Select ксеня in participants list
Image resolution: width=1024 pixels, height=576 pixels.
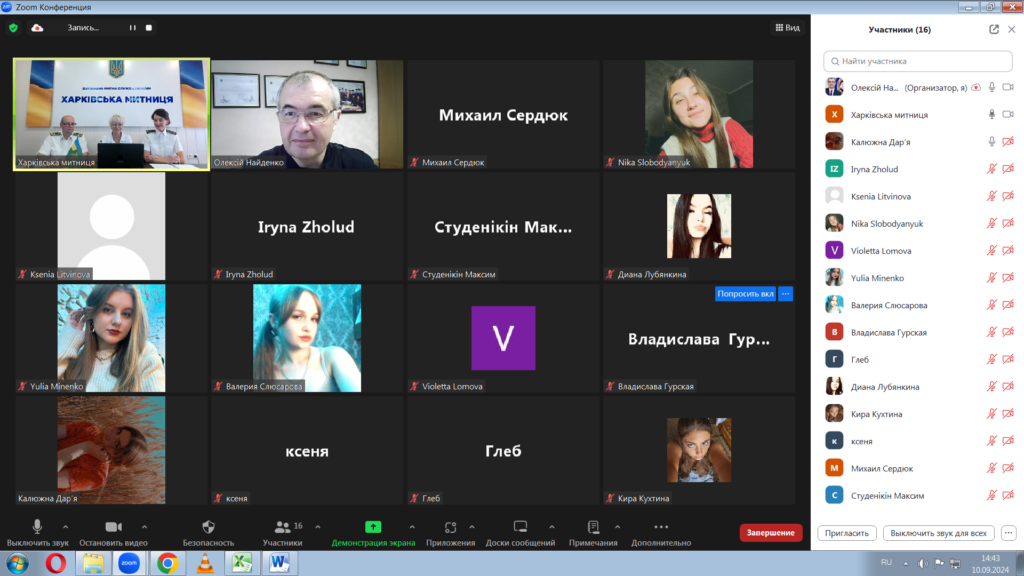pyautogui.click(x=918, y=441)
